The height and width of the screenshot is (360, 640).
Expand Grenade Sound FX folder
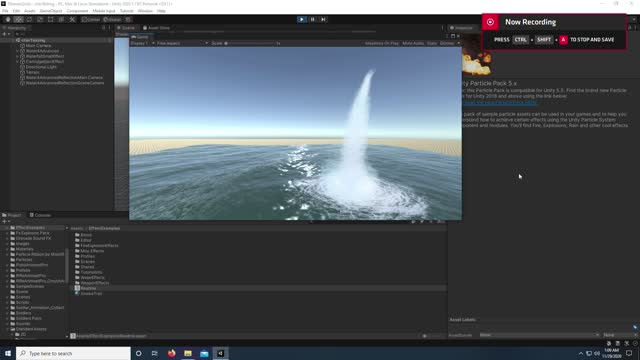(7, 238)
